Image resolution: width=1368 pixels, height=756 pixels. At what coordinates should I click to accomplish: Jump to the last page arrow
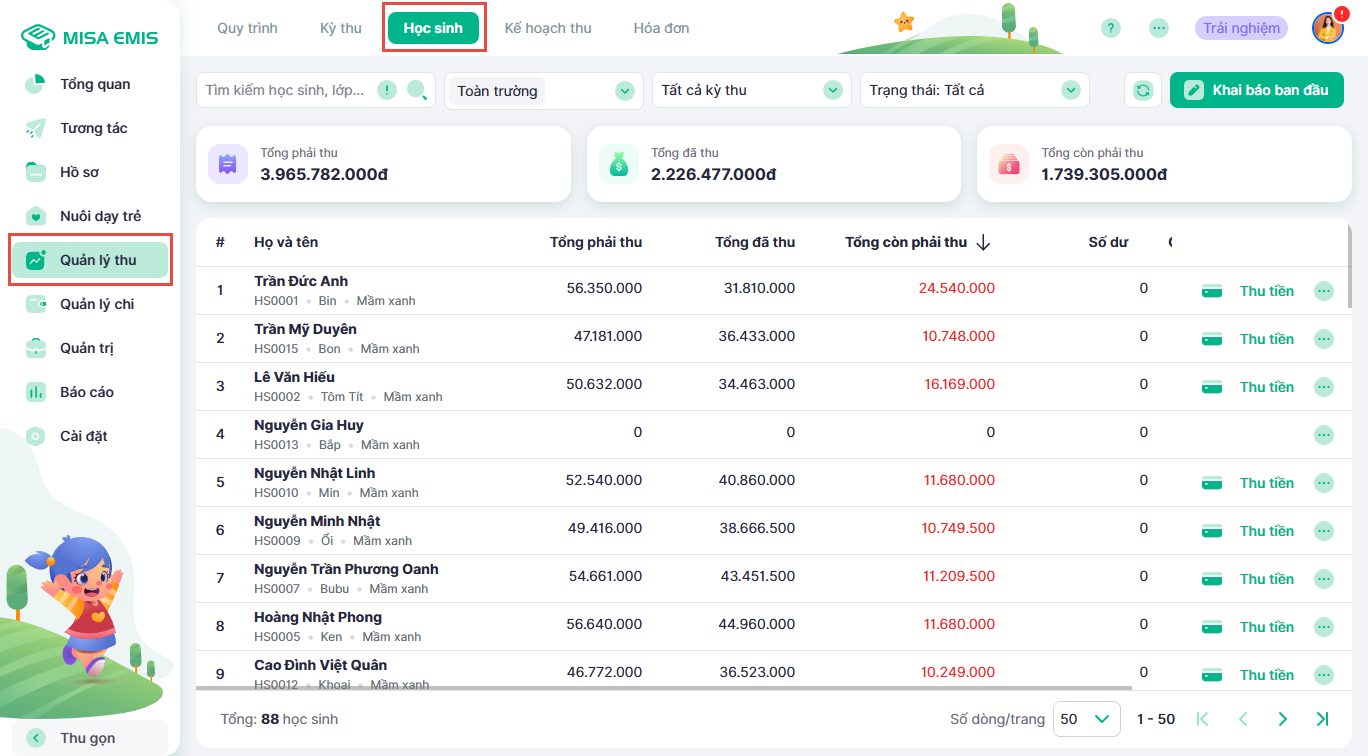pos(1322,719)
